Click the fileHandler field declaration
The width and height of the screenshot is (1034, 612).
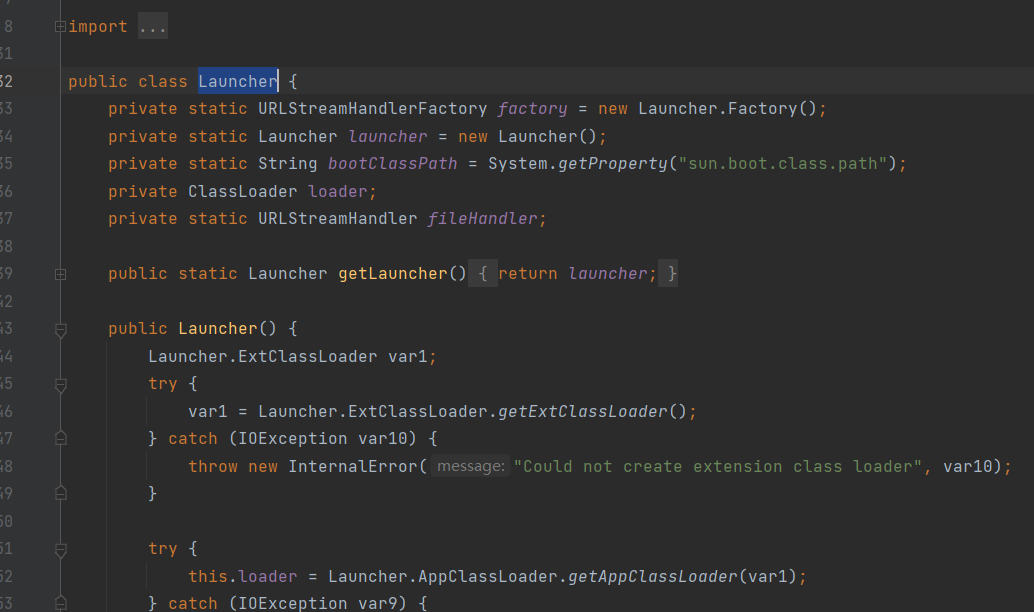(x=482, y=219)
